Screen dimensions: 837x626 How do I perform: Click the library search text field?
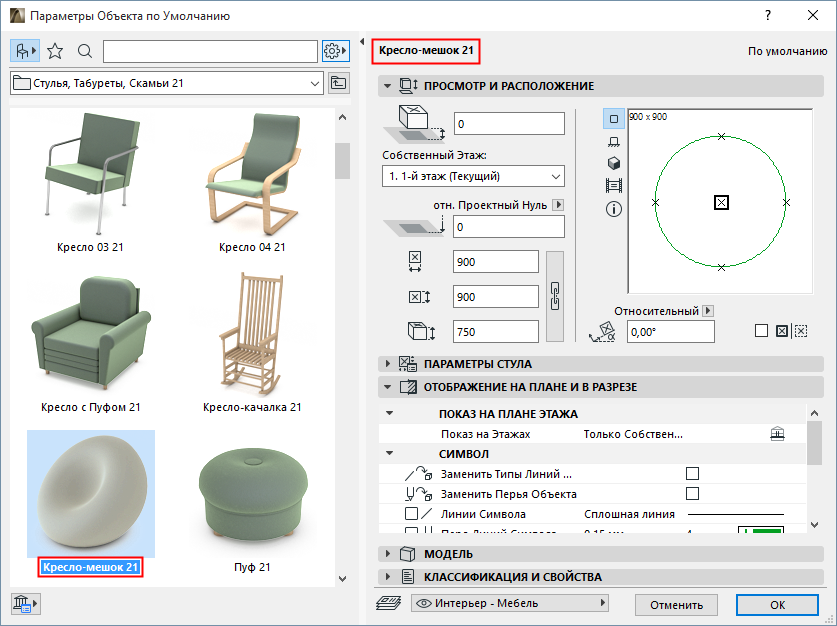pyautogui.click(x=210, y=51)
